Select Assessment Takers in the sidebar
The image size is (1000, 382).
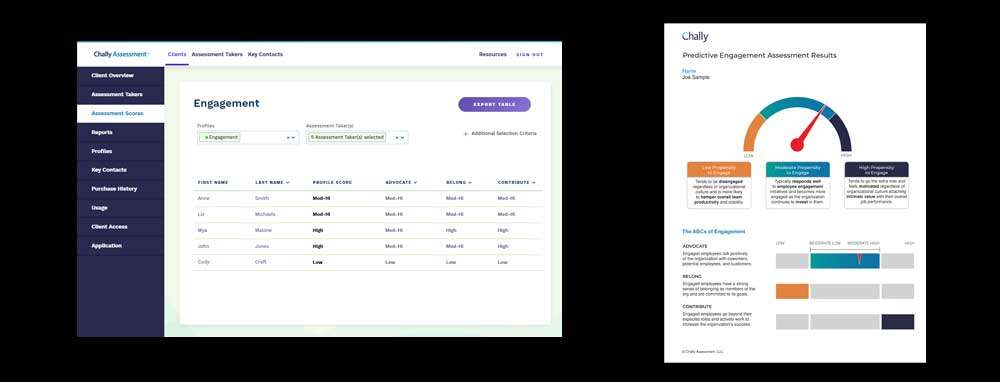(x=121, y=94)
